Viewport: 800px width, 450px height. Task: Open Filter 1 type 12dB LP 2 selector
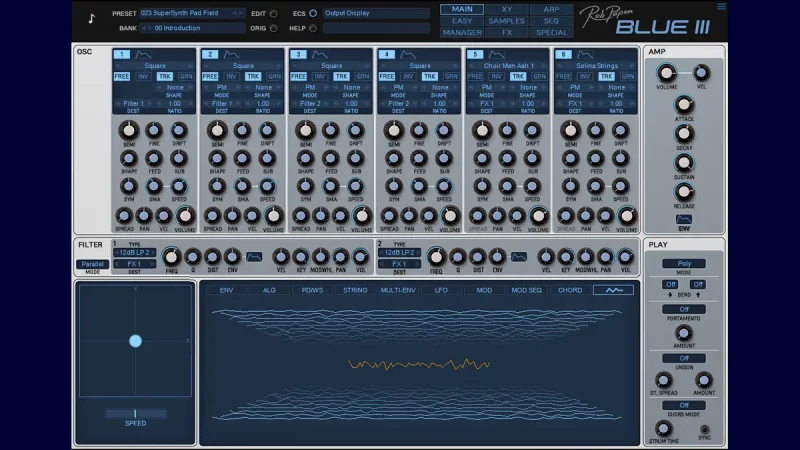tap(133, 253)
